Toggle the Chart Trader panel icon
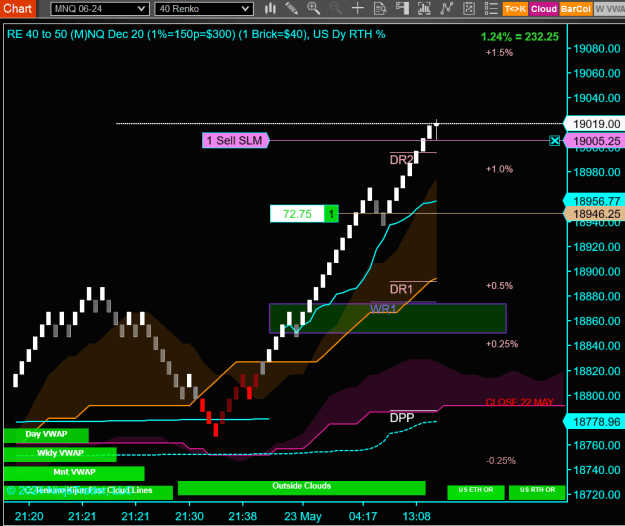This screenshot has width=625, height=526. click(402, 8)
